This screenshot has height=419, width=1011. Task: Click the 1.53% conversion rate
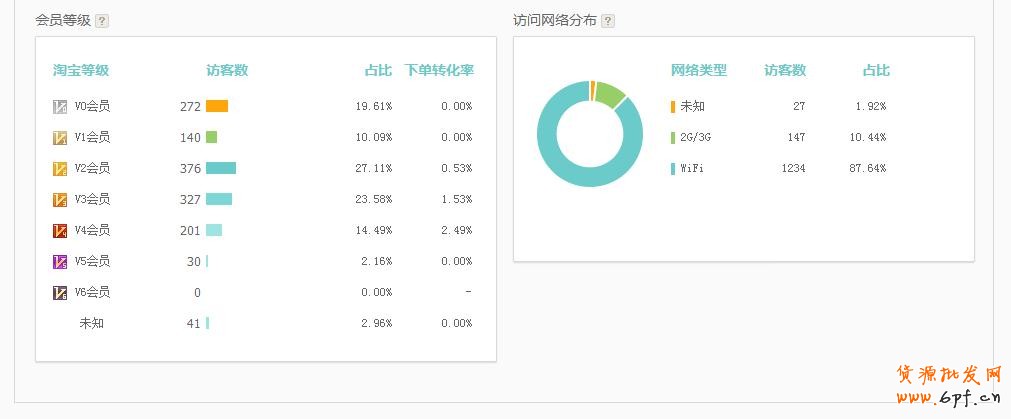[456, 199]
